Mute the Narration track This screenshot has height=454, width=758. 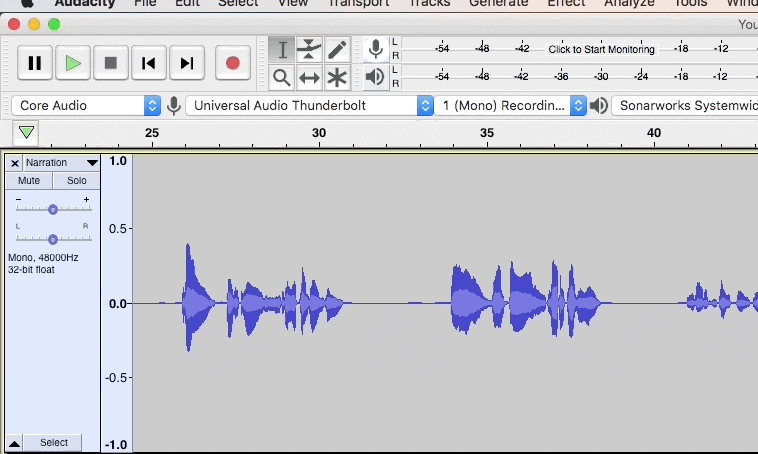point(29,181)
